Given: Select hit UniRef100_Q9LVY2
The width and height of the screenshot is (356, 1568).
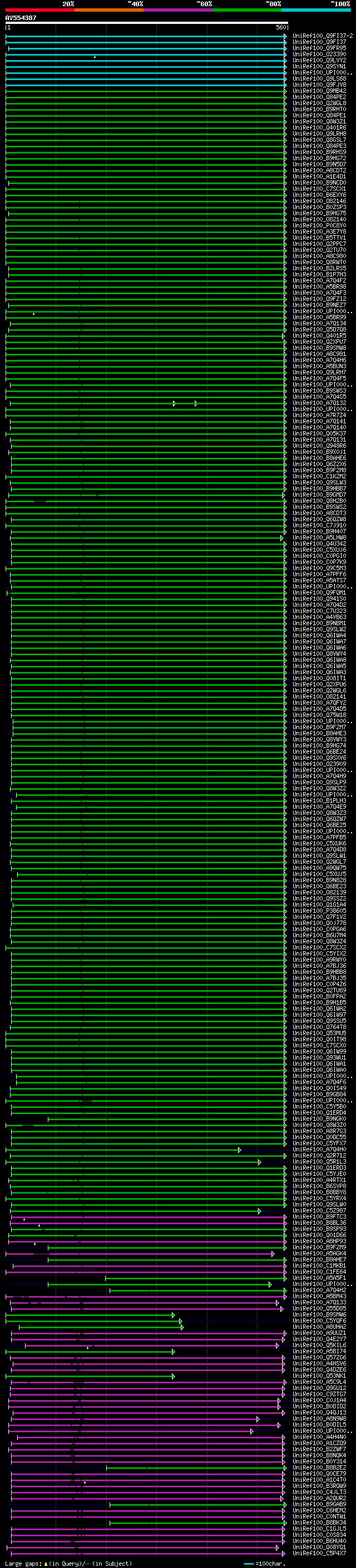Looking at the screenshot, I should 319,60.
